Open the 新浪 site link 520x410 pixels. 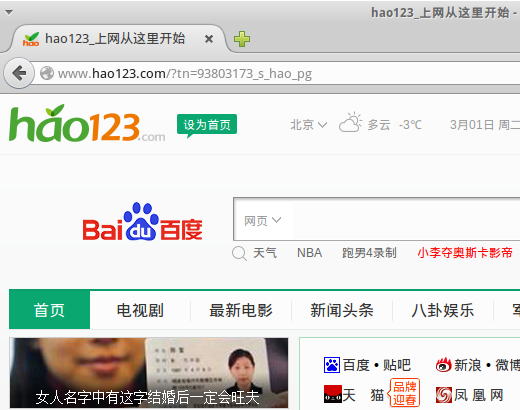tap(468, 365)
